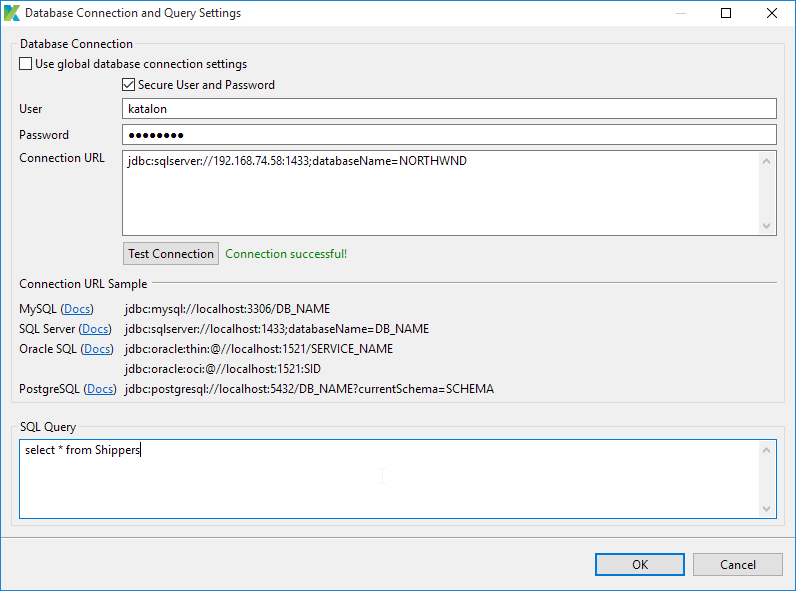Viewport: 796px width, 591px height.
Task: Confirm settings with the OK button
Action: coord(640,565)
